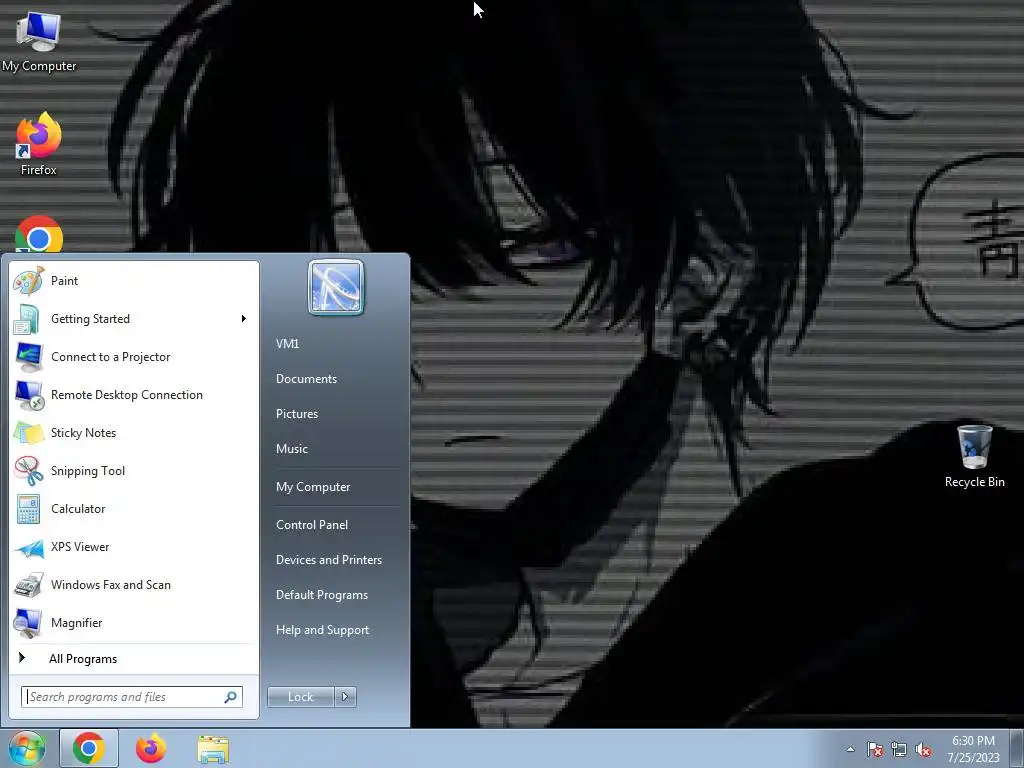Show hidden tray icons arrow

point(850,749)
